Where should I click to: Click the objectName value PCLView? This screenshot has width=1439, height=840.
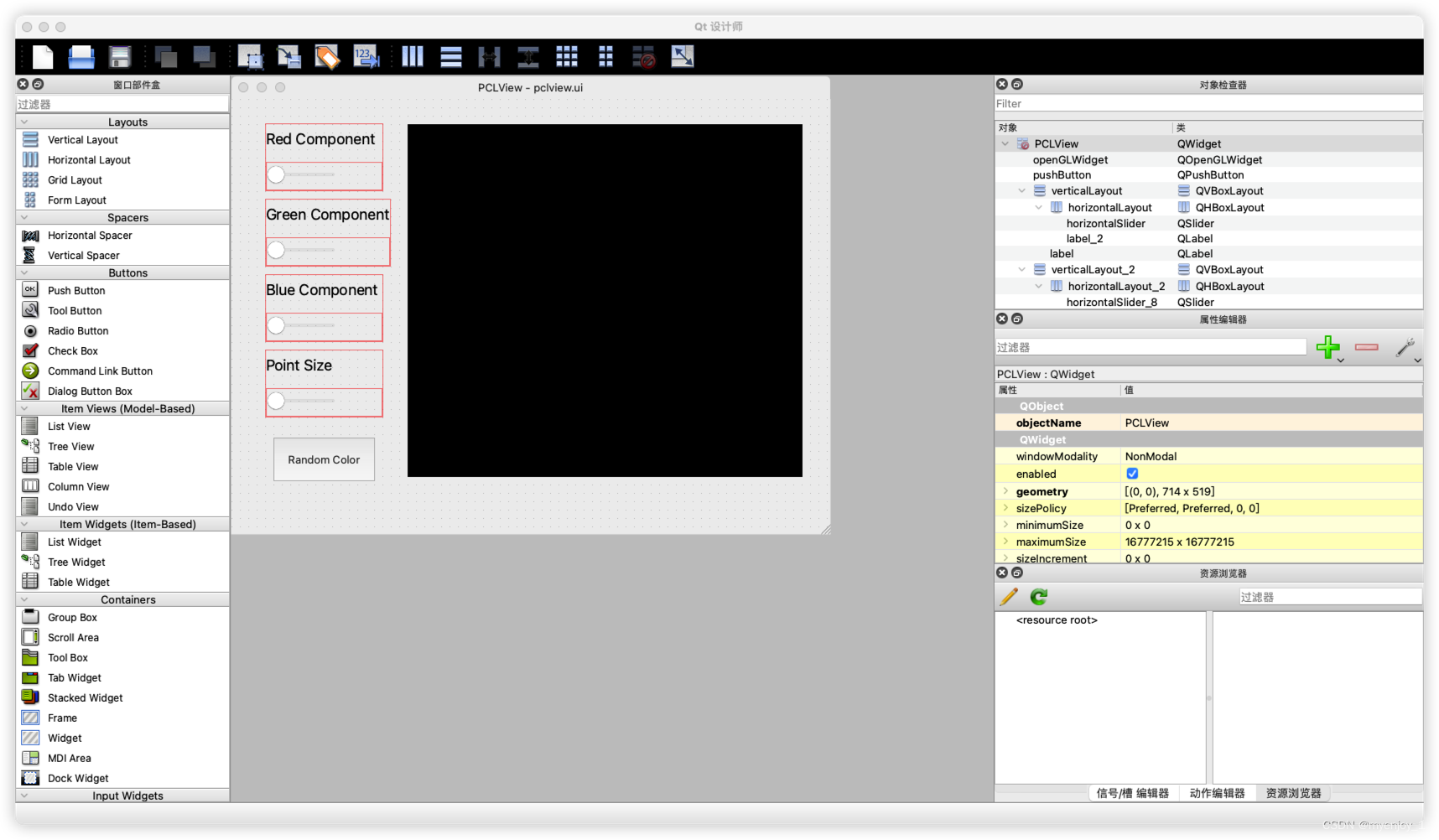coord(1146,423)
